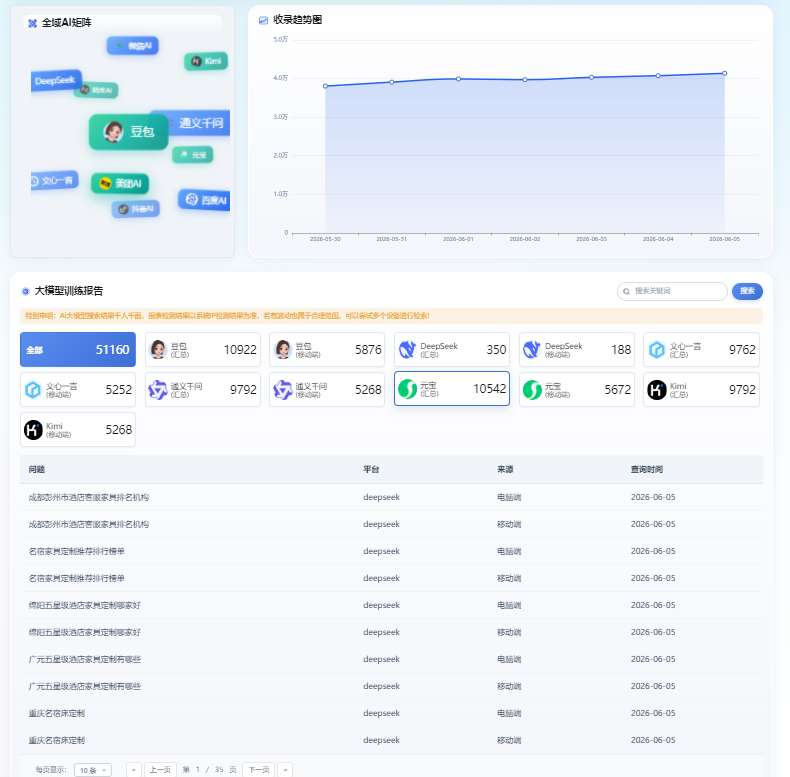Click the Kimi 汇总 card showing 9792
This screenshot has height=777, width=790.
point(701,390)
